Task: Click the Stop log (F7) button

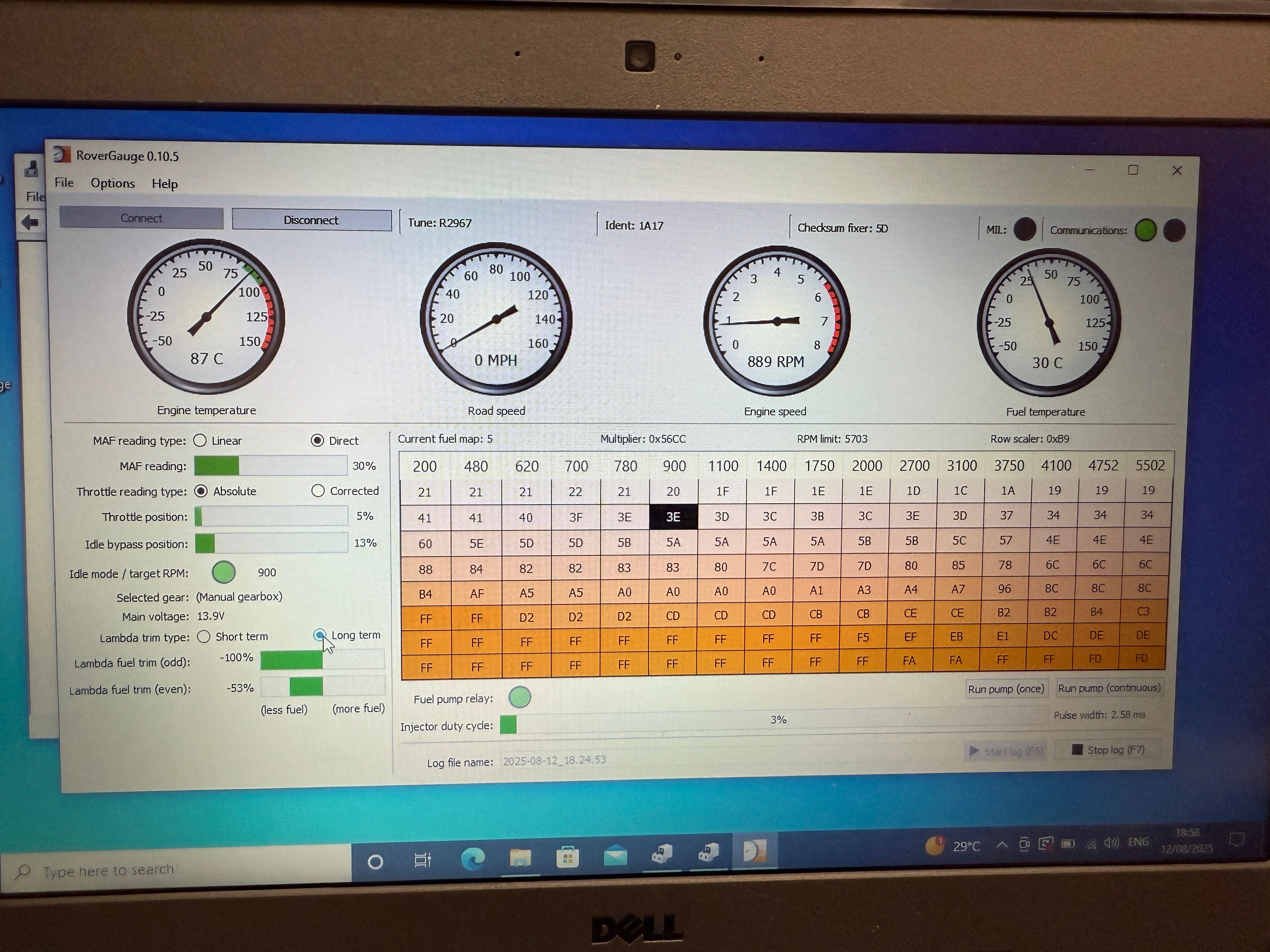Action: (x=1109, y=750)
